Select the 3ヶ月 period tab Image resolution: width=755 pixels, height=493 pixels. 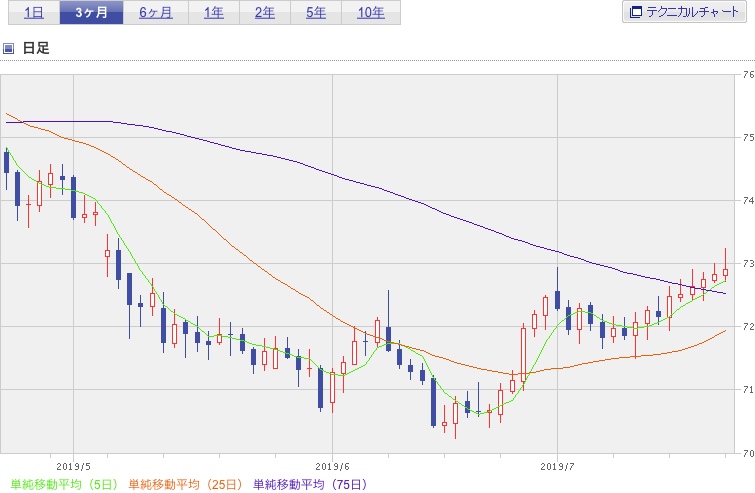[x=91, y=13]
